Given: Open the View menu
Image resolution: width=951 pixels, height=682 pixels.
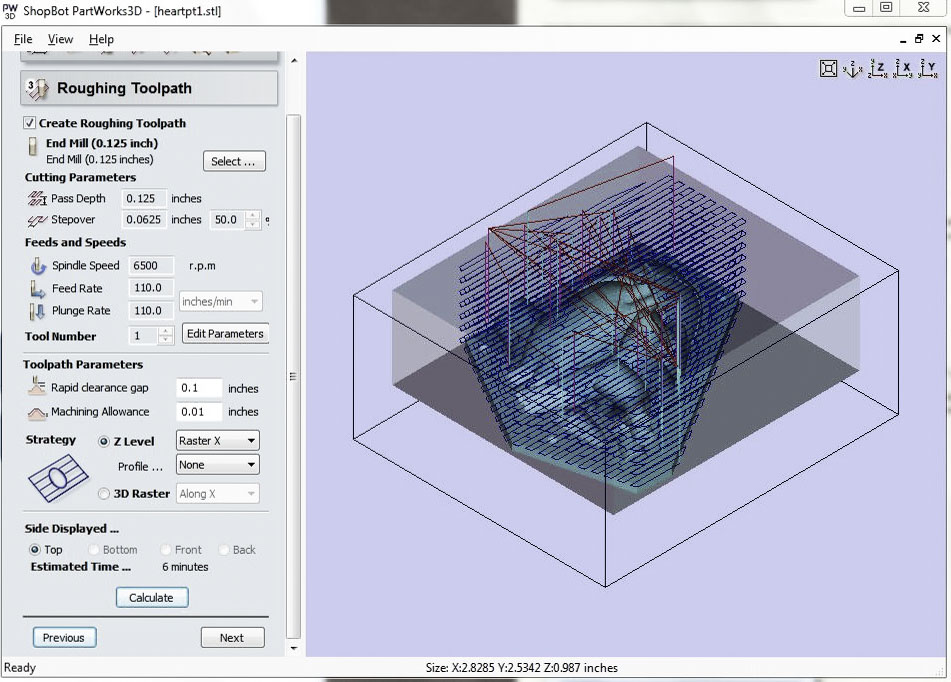Looking at the screenshot, I should tap(61, 39).
